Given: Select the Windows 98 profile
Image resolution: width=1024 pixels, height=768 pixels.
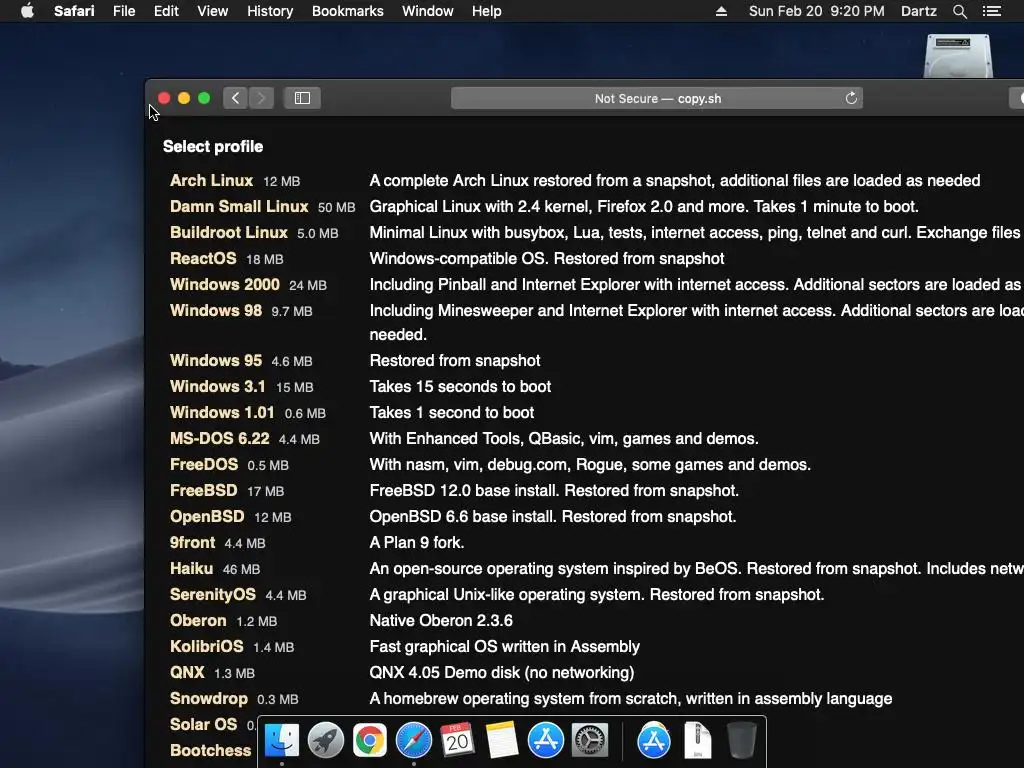Looking at the screenshot, I should [x=216, y=310].
